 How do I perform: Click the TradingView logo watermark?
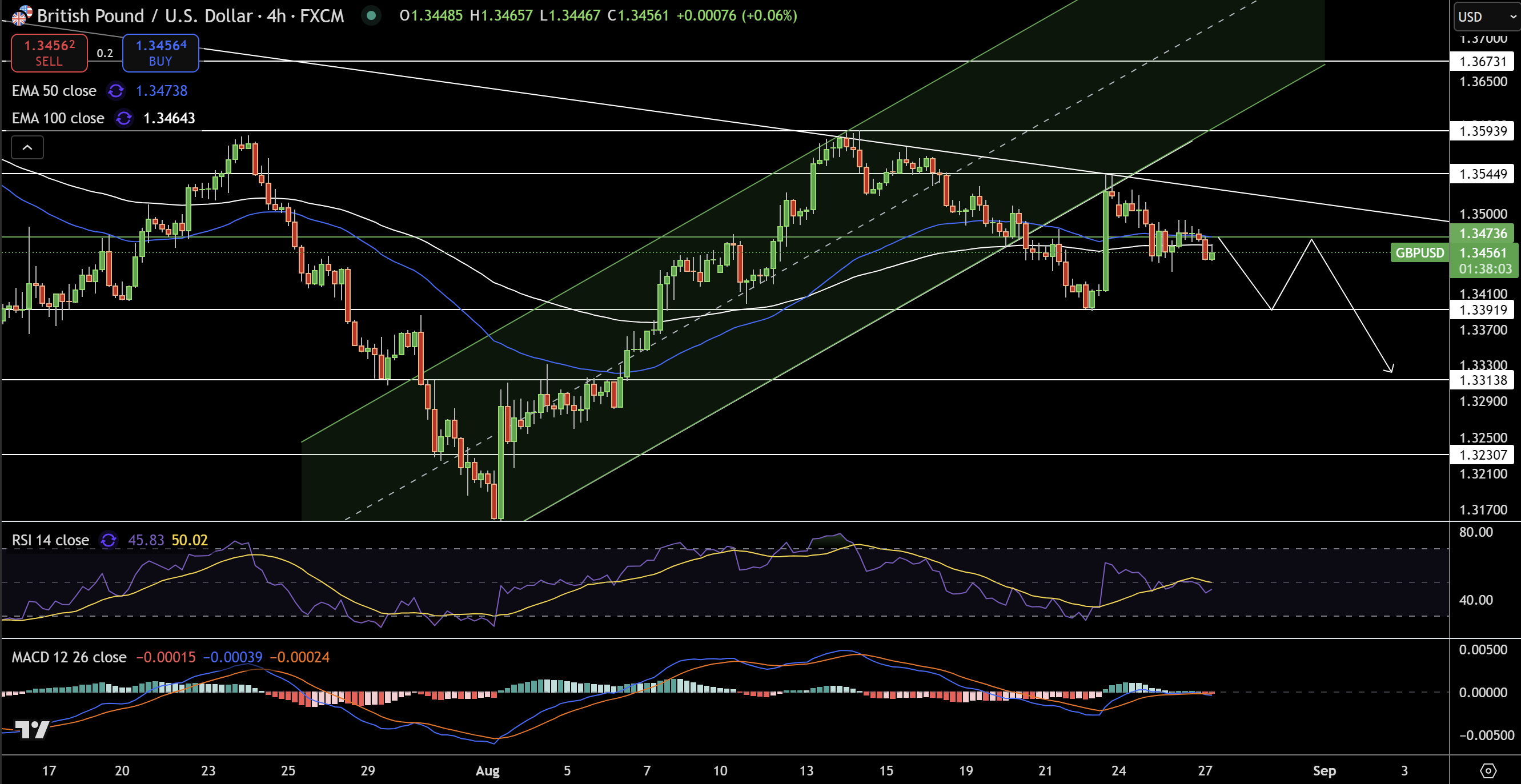(x=33, y=730)
